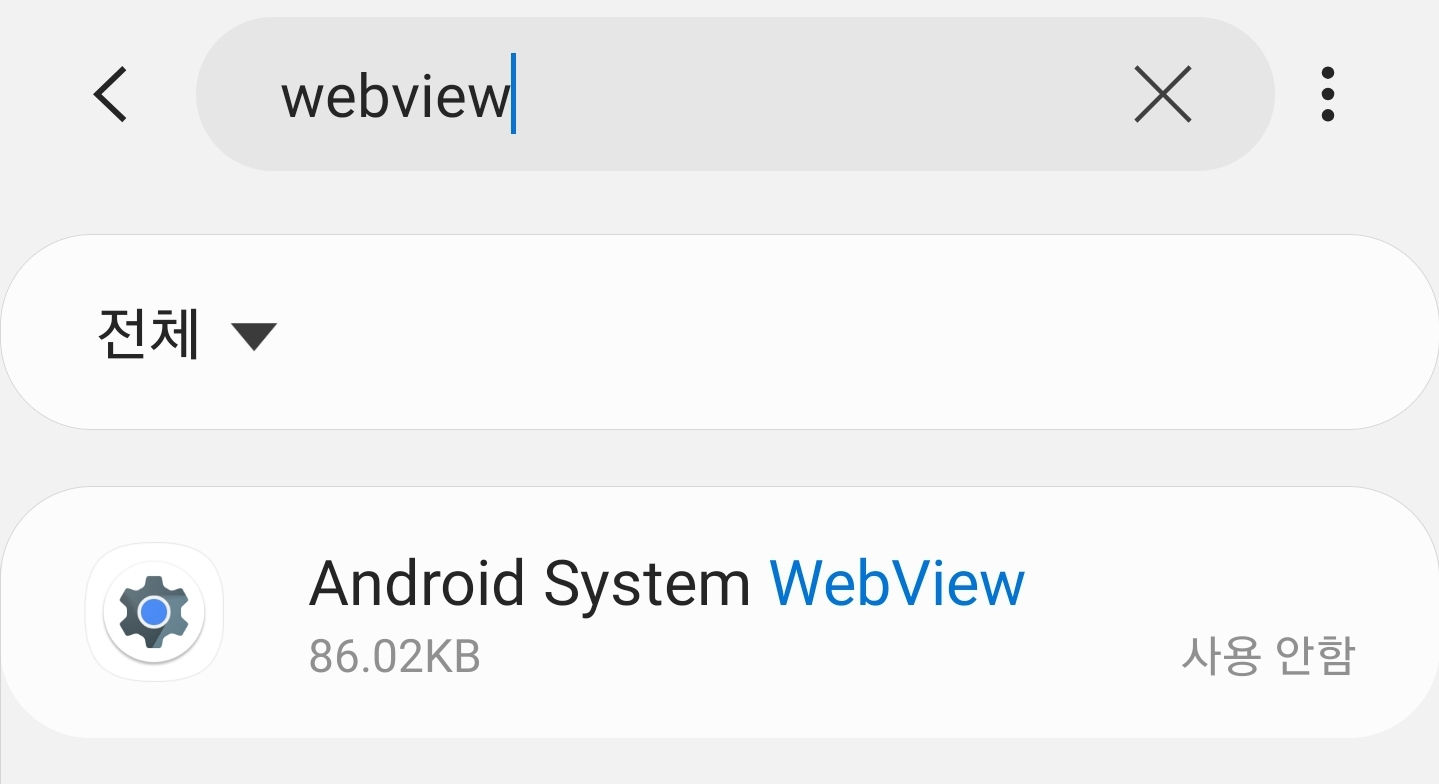The width and height of the screenshot is (1439, 784).
Task: Click the blue dot in the gear icon
Action: [154, 612]
